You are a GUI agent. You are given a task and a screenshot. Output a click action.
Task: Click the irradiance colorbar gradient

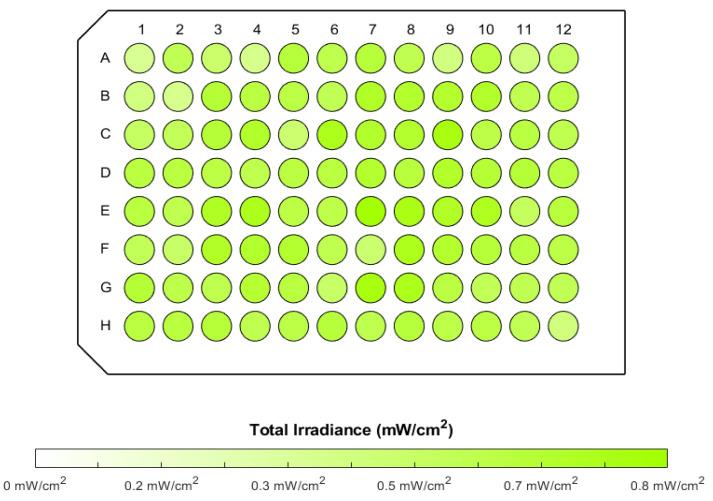coord(351,458)
